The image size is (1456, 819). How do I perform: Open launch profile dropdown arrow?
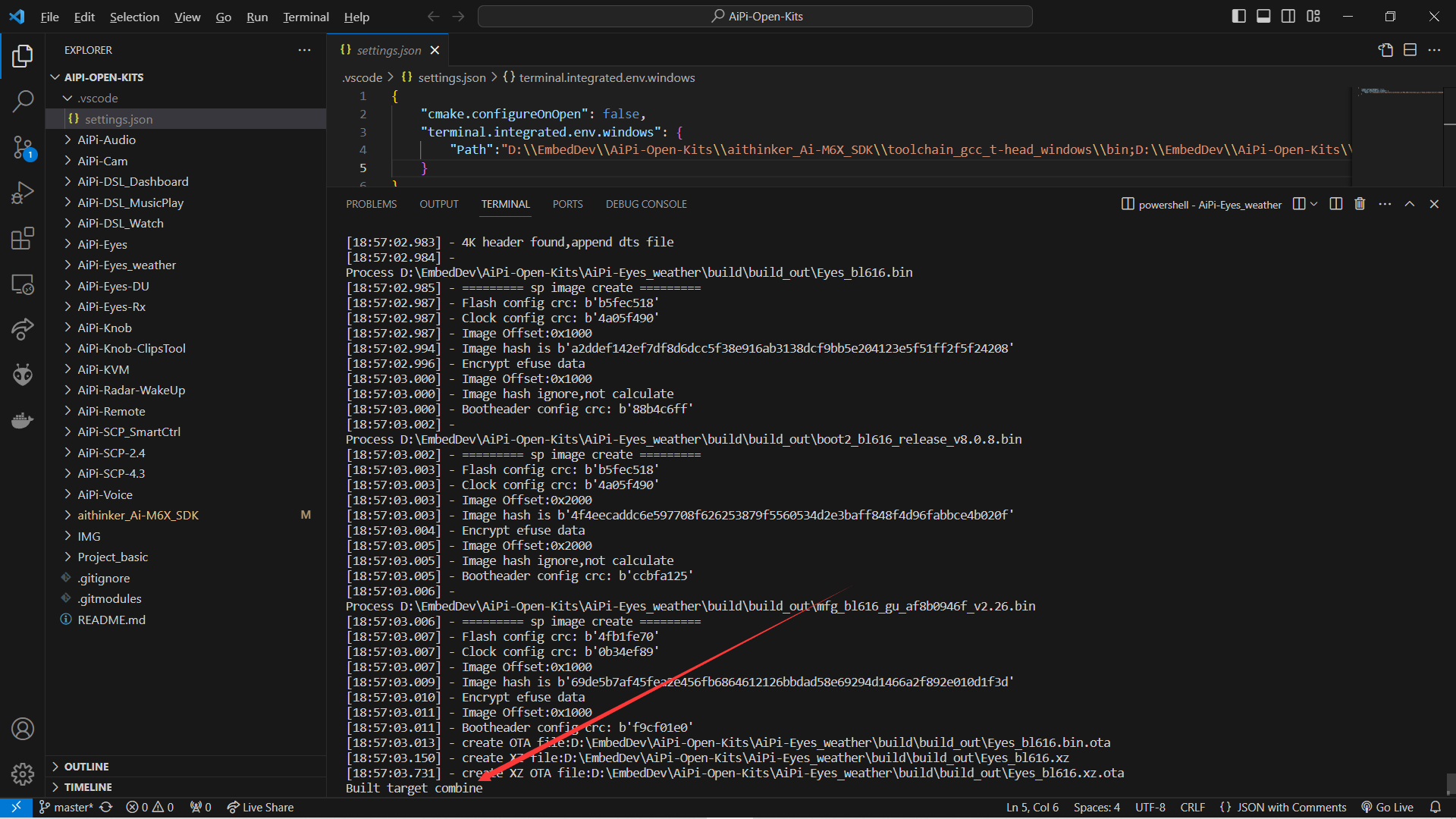(x=1314, y=204)
